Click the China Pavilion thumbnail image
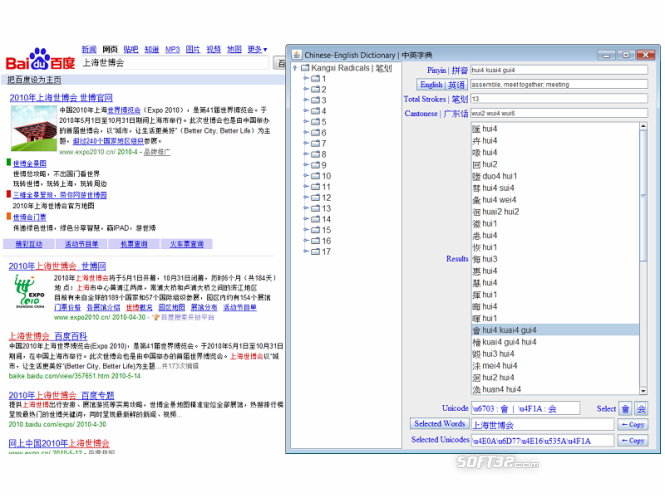 [x=34, y=128]
